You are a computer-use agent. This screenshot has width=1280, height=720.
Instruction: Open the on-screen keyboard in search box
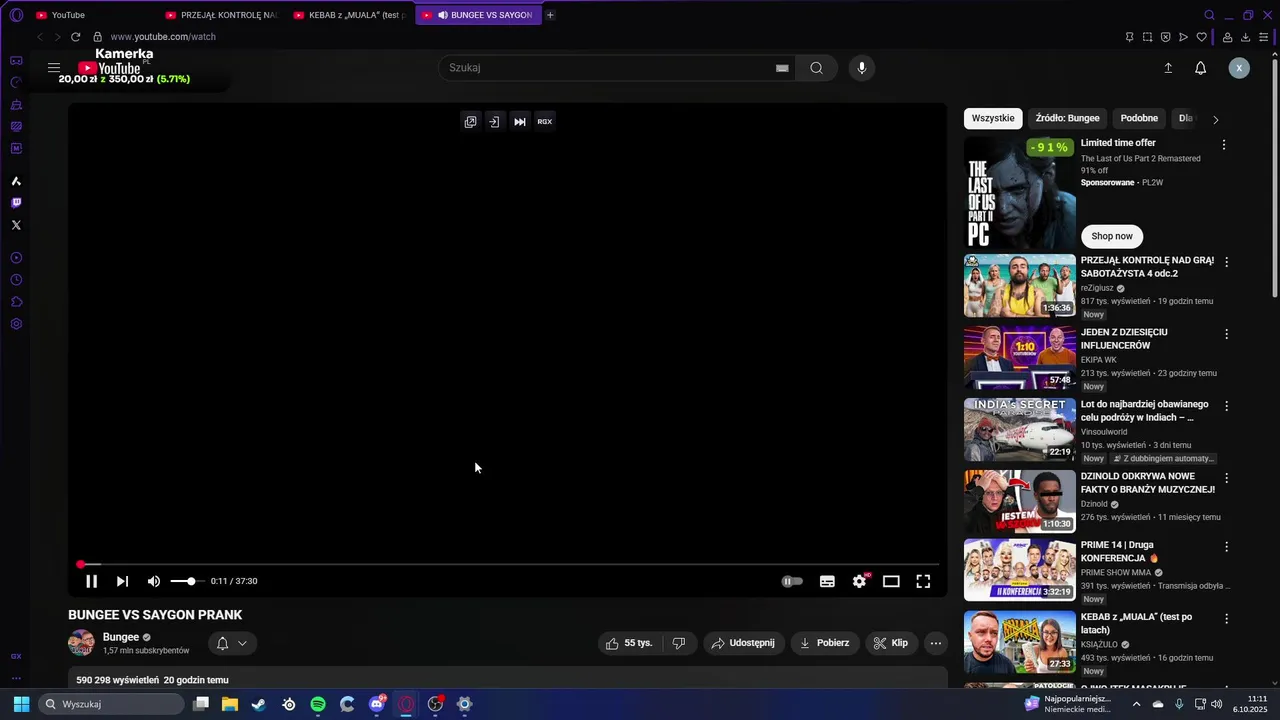pyautogui.click(x=782, y=68)
